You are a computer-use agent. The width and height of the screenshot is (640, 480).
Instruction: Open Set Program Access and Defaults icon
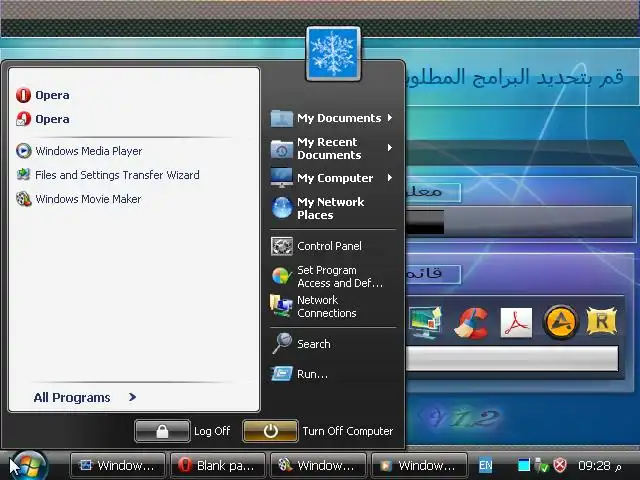coord(282,276)
